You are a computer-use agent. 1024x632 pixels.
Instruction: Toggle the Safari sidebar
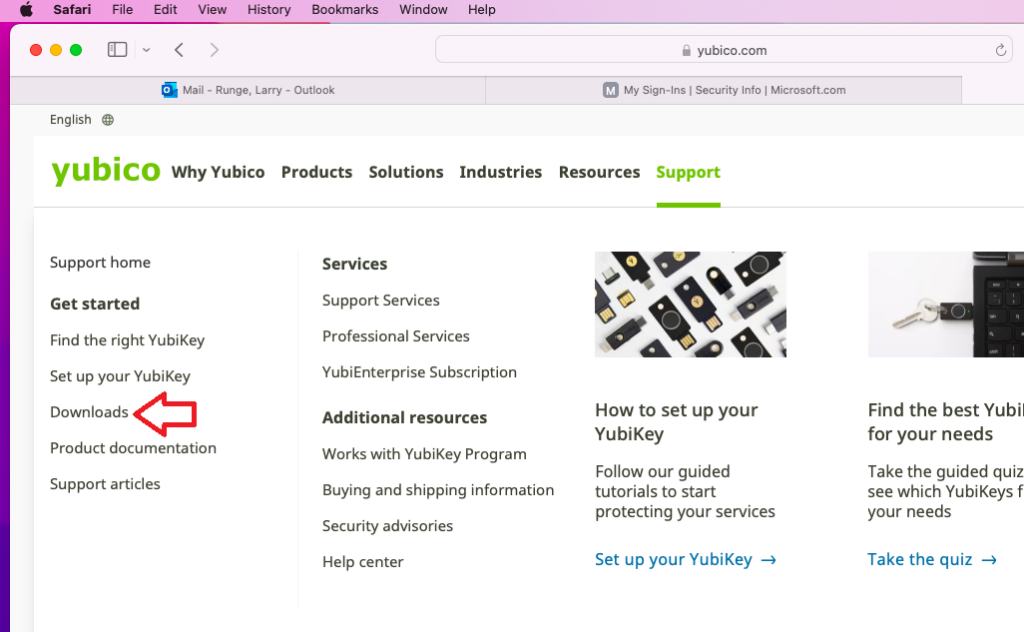pos(117,48)
